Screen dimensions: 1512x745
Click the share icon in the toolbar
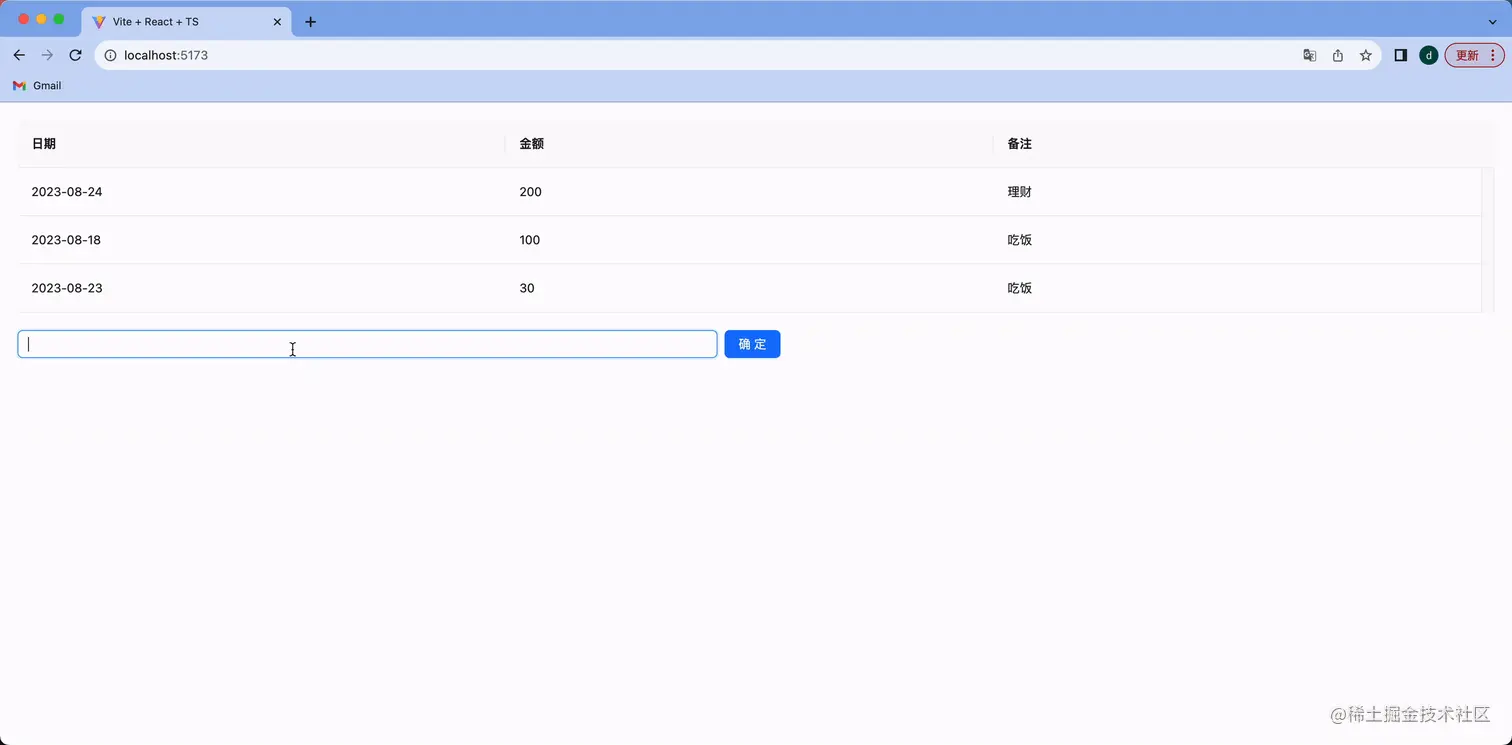(x=1338, y=55)
